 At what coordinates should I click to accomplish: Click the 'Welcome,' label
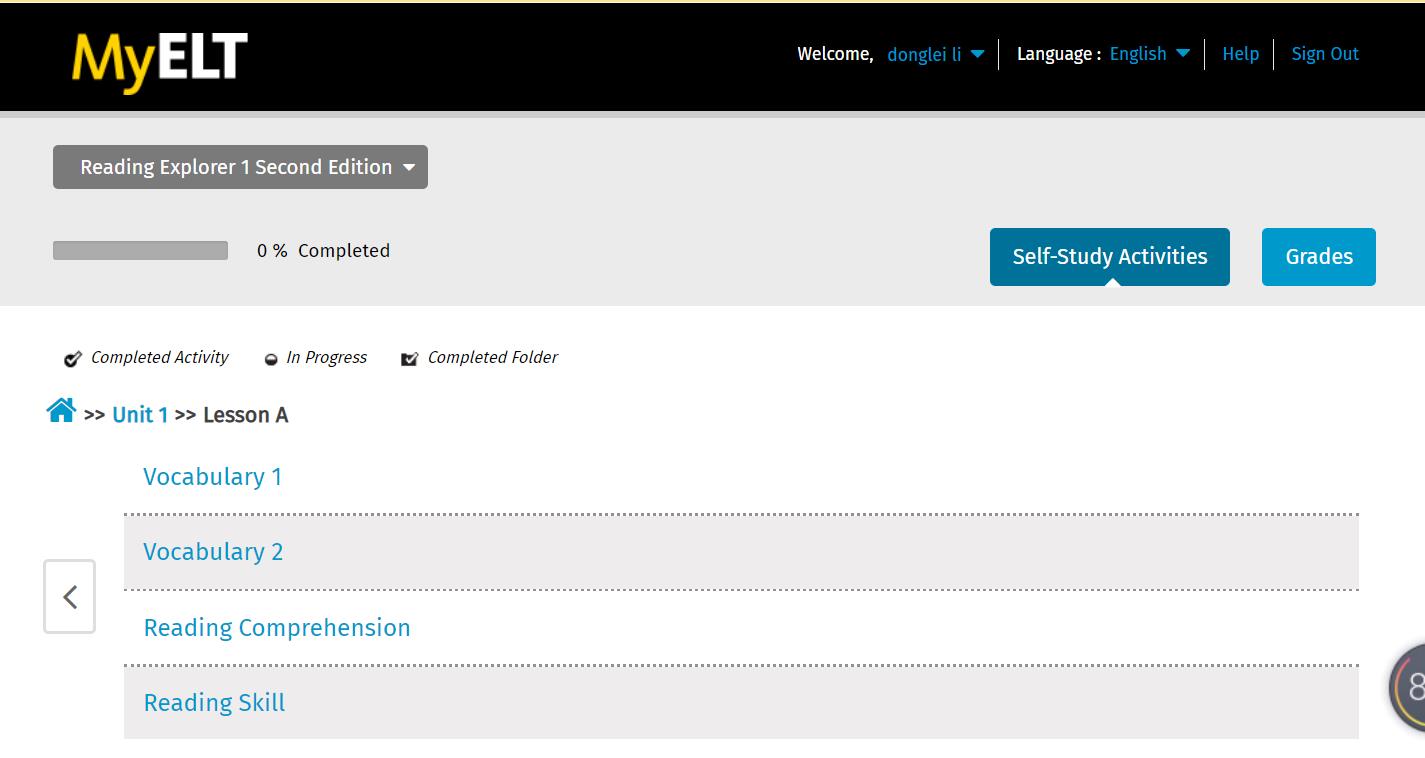click(835, 54)
